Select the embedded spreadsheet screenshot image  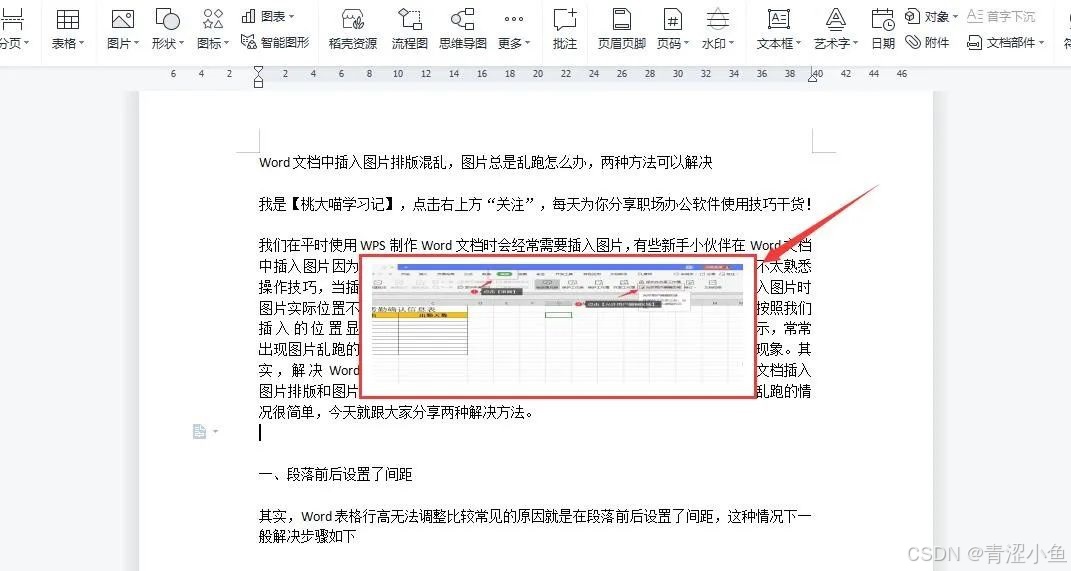558,326
